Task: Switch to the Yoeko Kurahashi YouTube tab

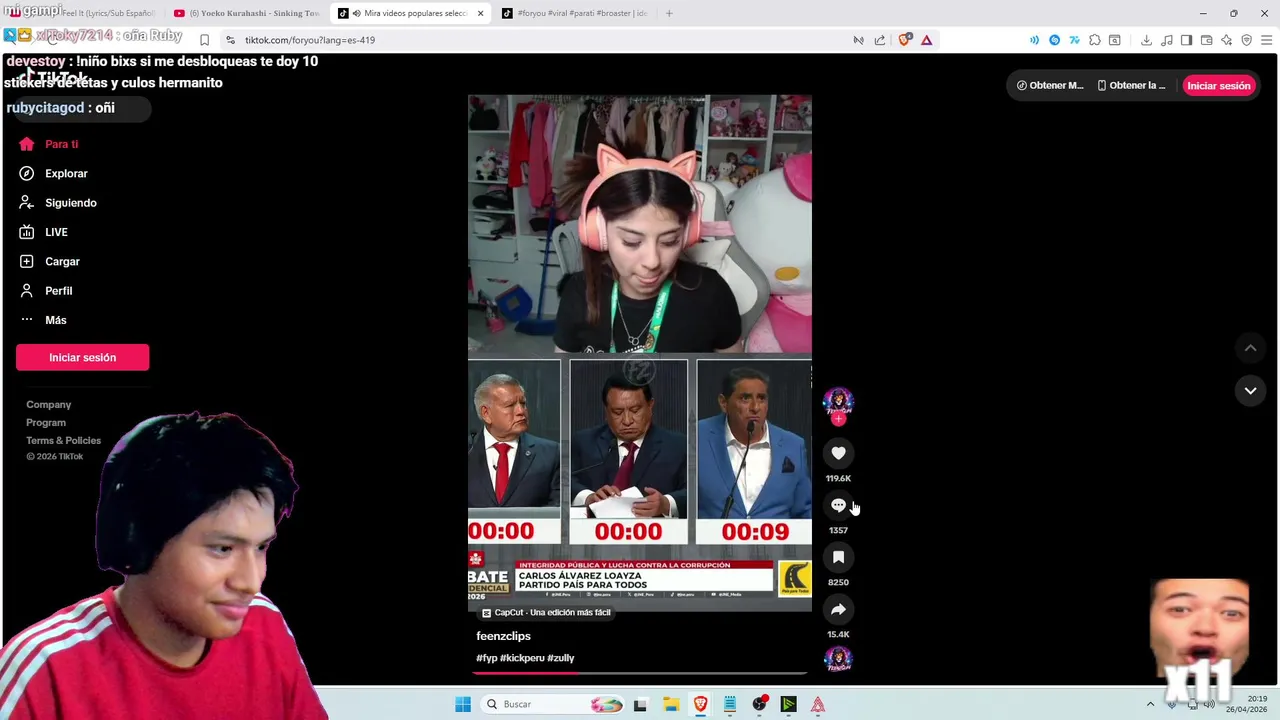Action: (x=248, y=13)
